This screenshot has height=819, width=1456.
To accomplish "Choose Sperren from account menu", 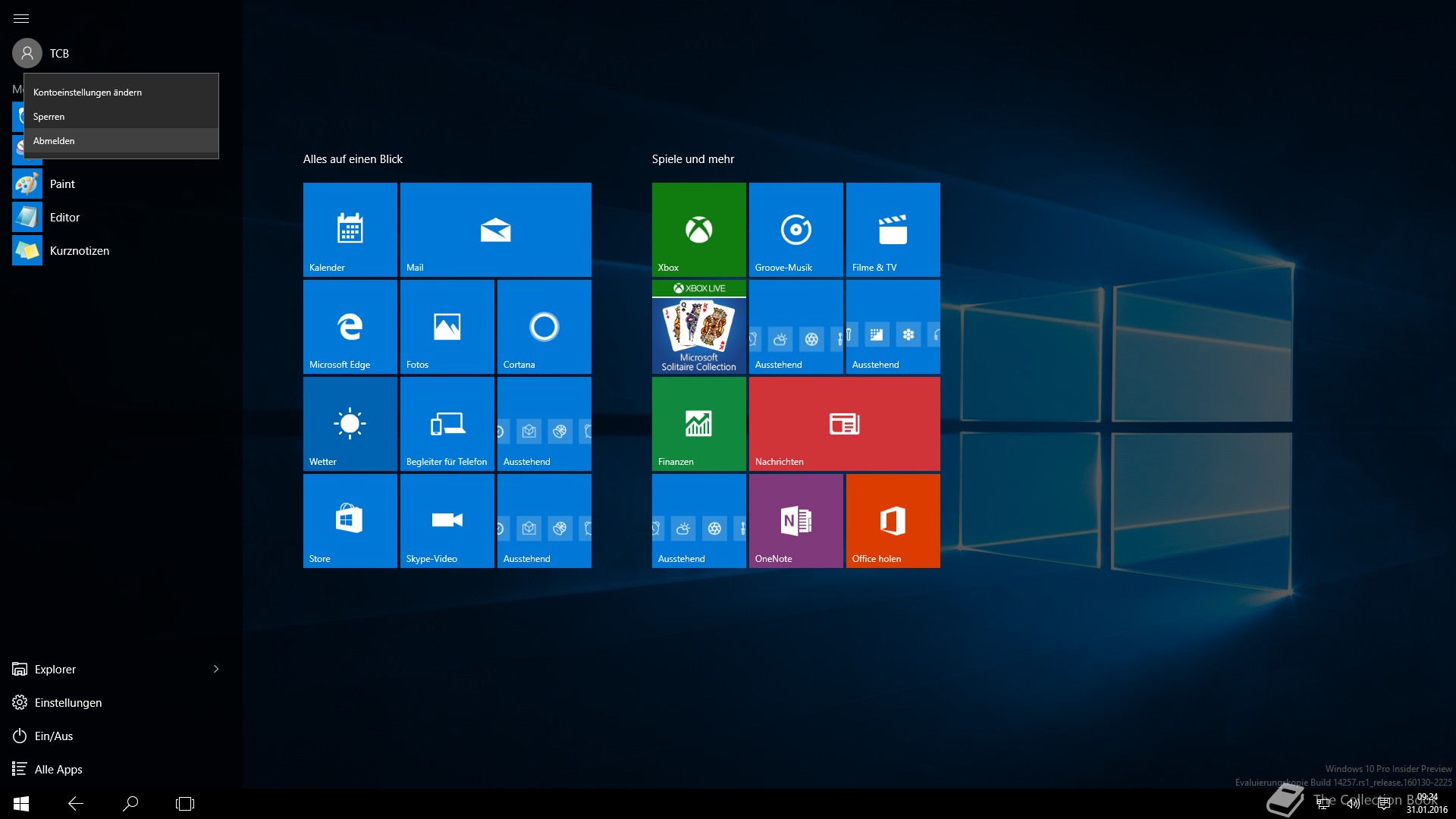I will (121, 117).
